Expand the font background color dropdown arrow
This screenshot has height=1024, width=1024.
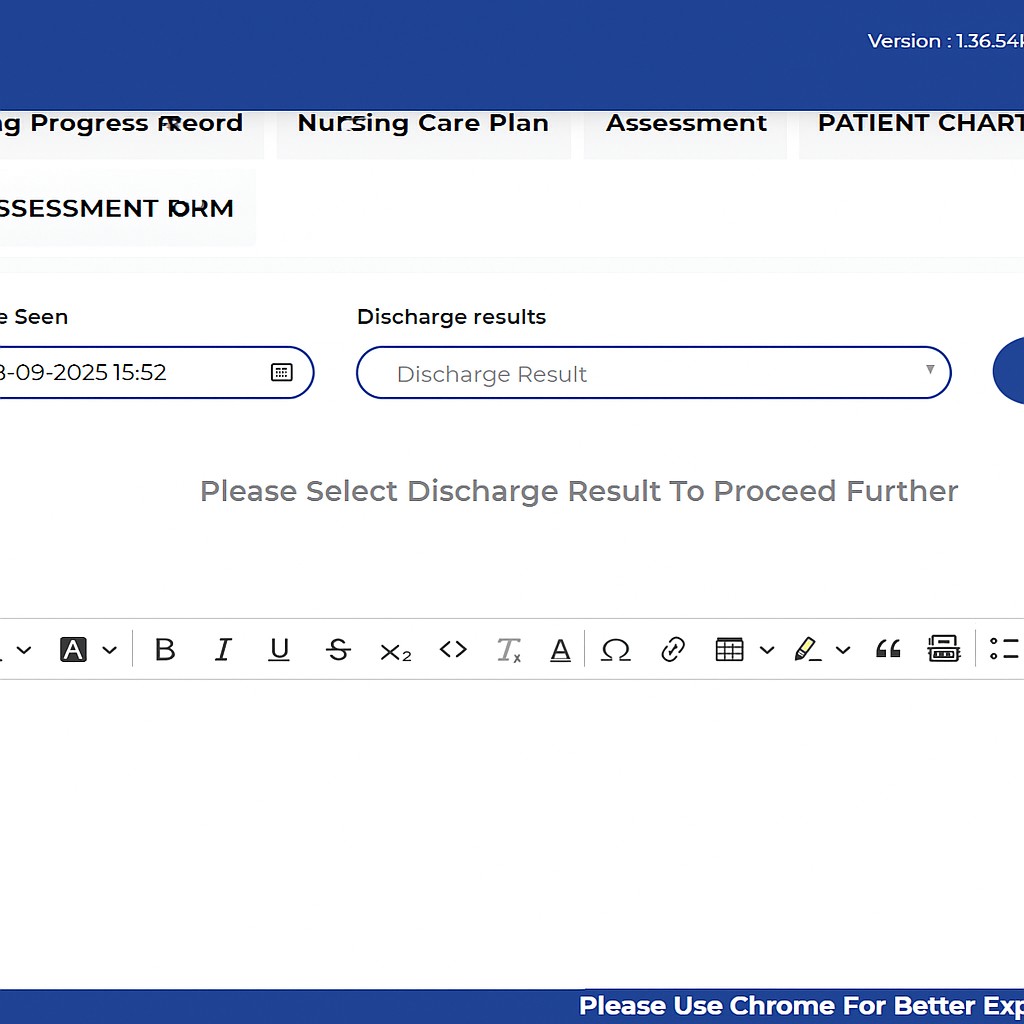[x=110, y=650]
